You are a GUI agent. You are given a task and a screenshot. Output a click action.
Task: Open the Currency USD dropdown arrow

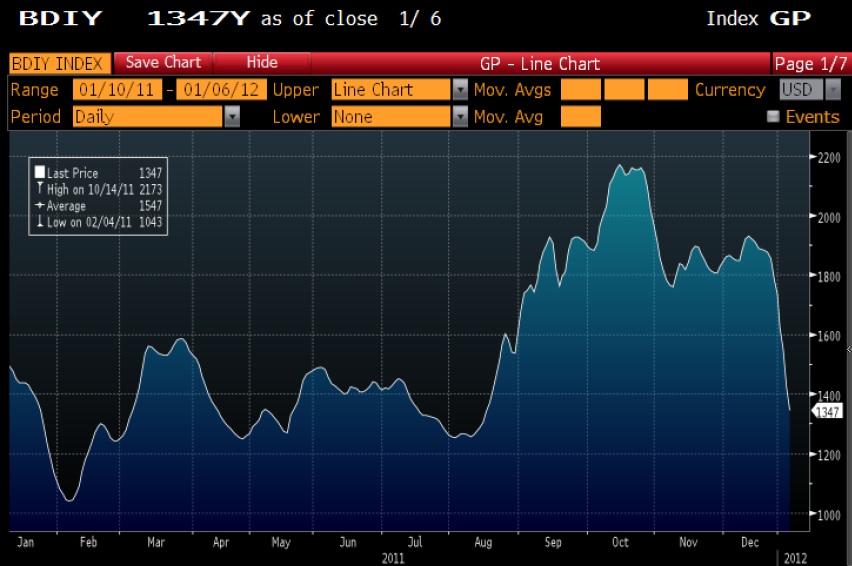[x=833, y=90]
